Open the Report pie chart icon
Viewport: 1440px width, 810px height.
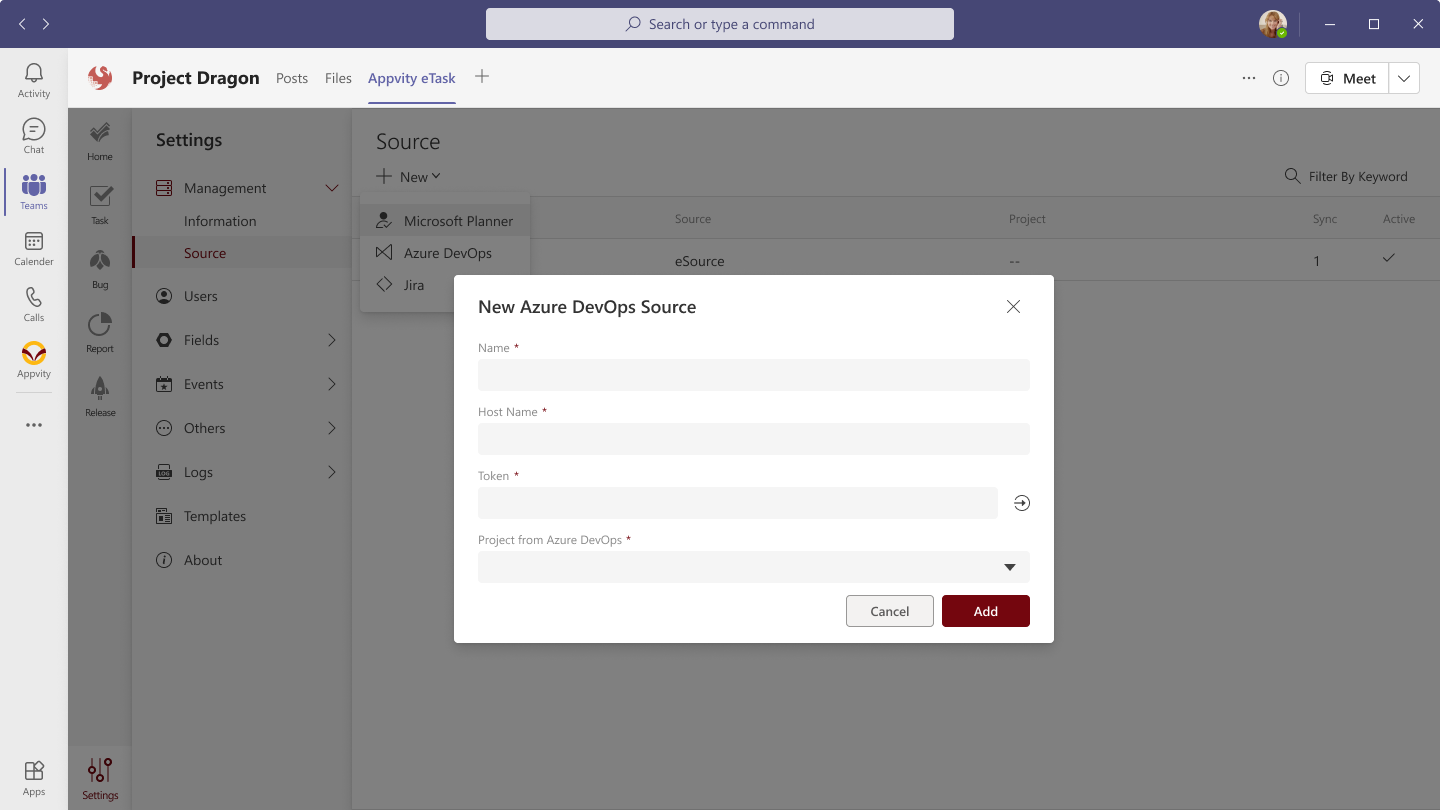100,332
